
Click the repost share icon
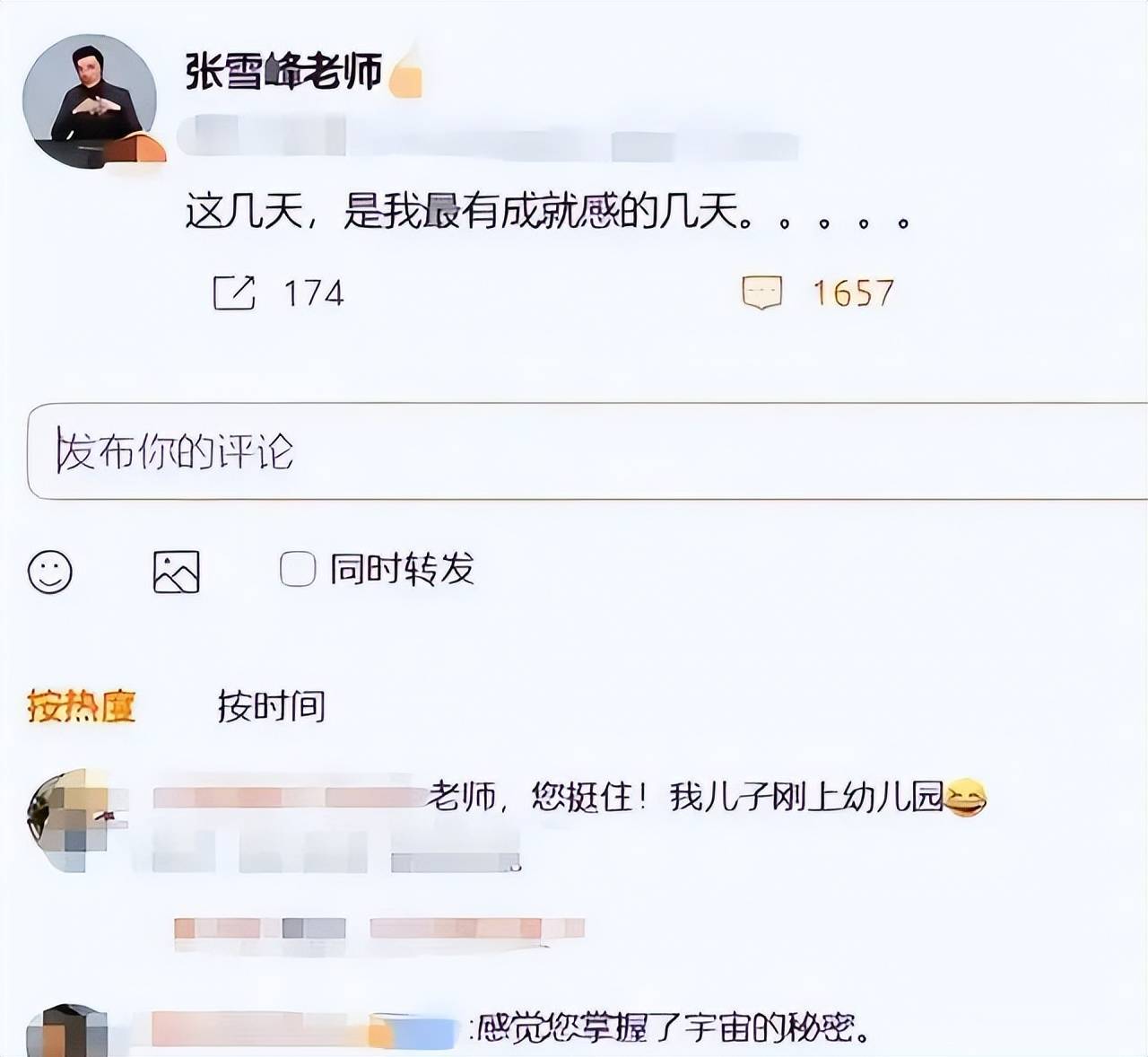pyautogui.click(x=234, y=293)
